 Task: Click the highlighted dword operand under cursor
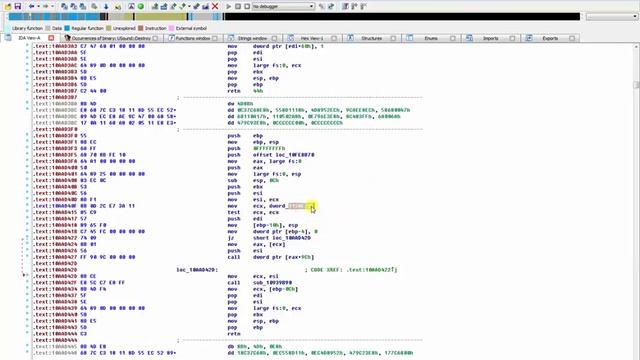coord(292,206)
